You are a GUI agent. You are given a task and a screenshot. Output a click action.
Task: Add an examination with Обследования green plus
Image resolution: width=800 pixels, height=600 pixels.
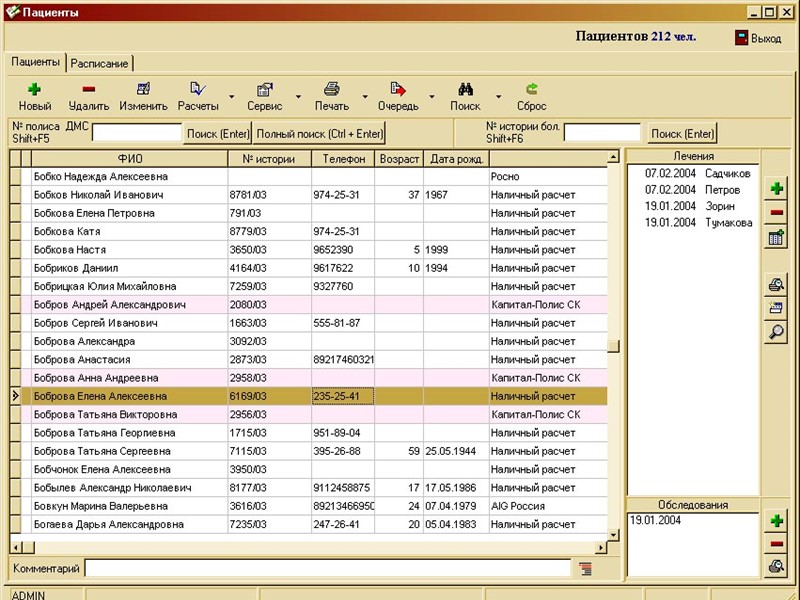[x=777, y=521]
